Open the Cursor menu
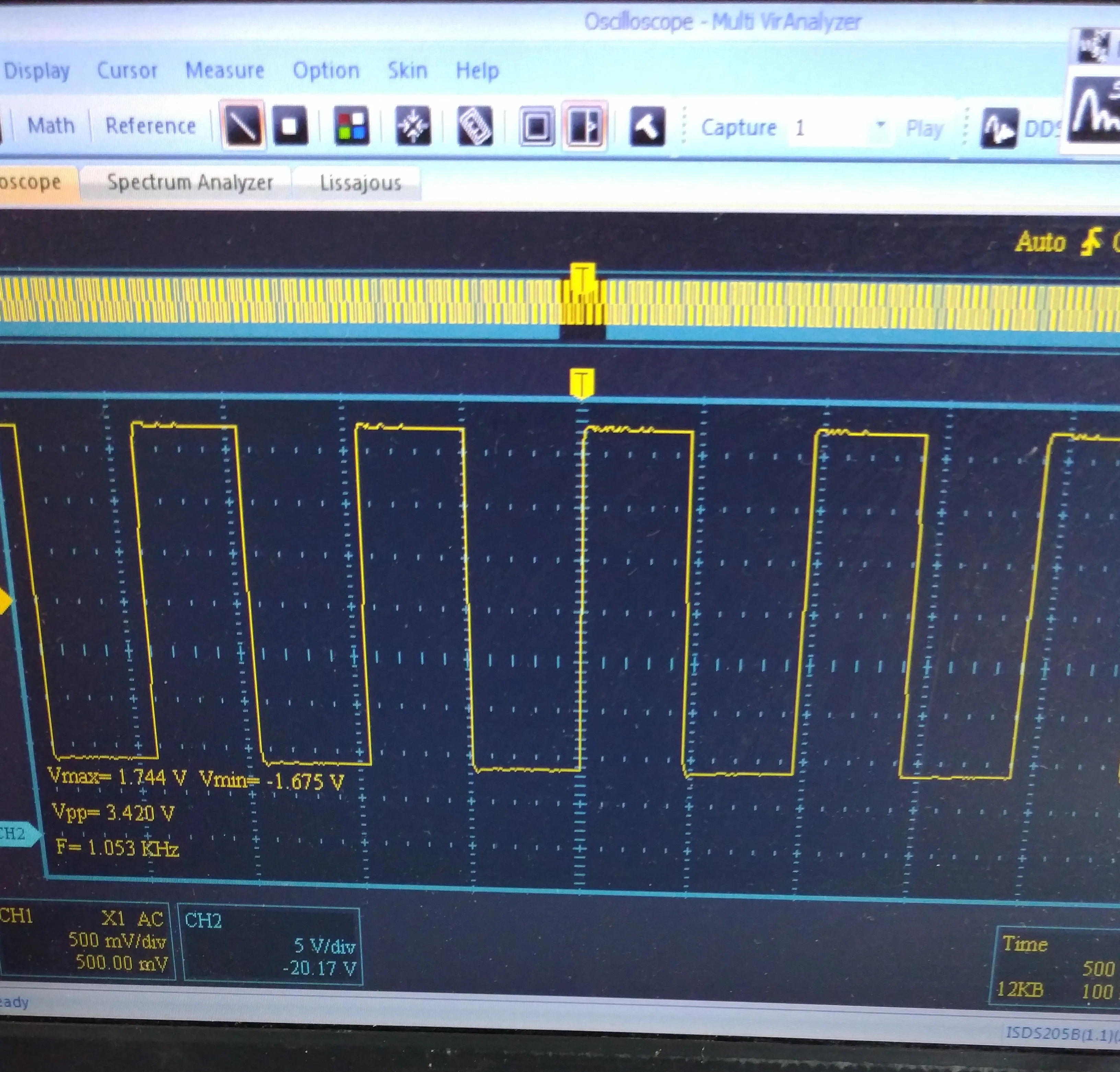The height and width of the screenshot is (1072, 1120). [x=127, y=70]
